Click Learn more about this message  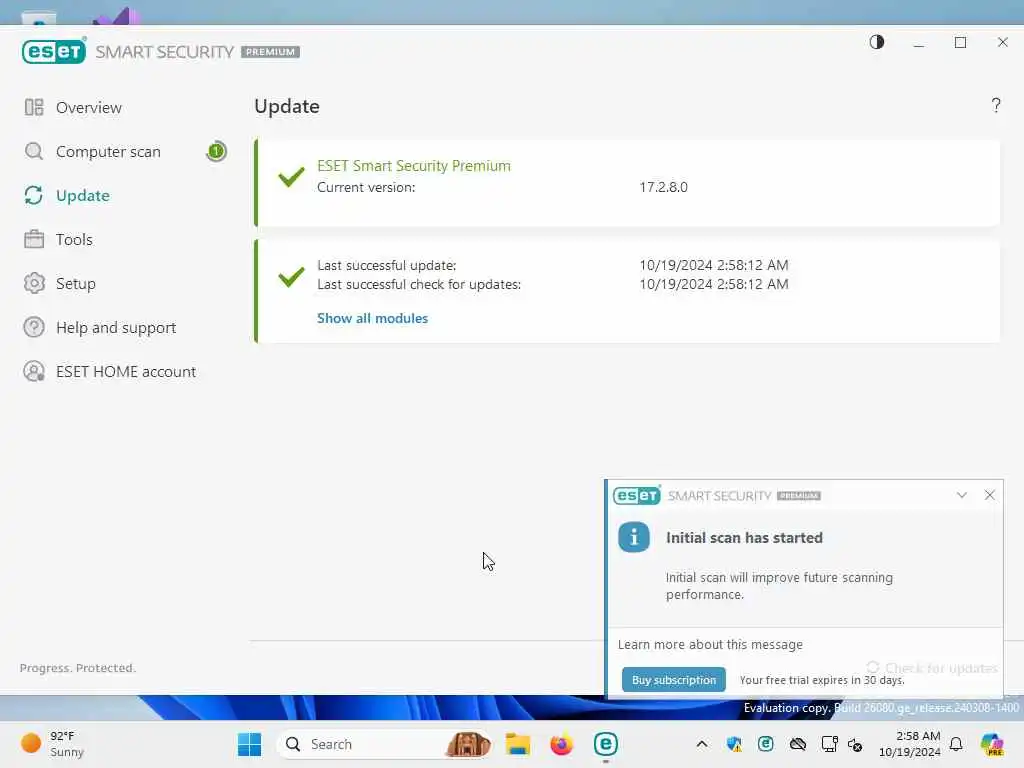point(710,645)
